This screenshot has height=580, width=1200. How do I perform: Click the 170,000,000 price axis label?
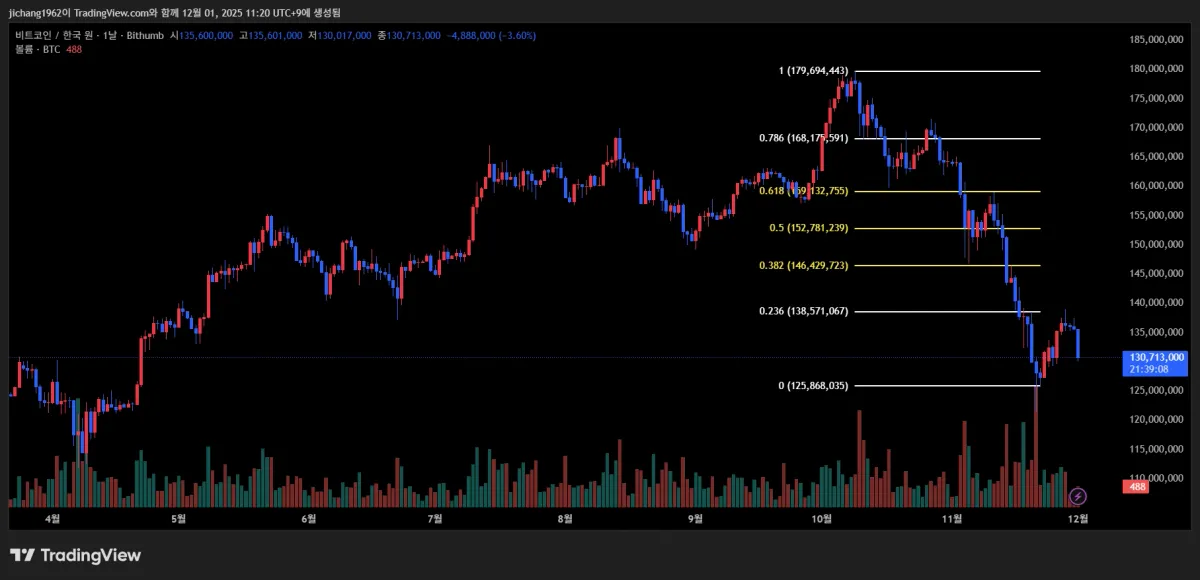(x=1157, y=127)
